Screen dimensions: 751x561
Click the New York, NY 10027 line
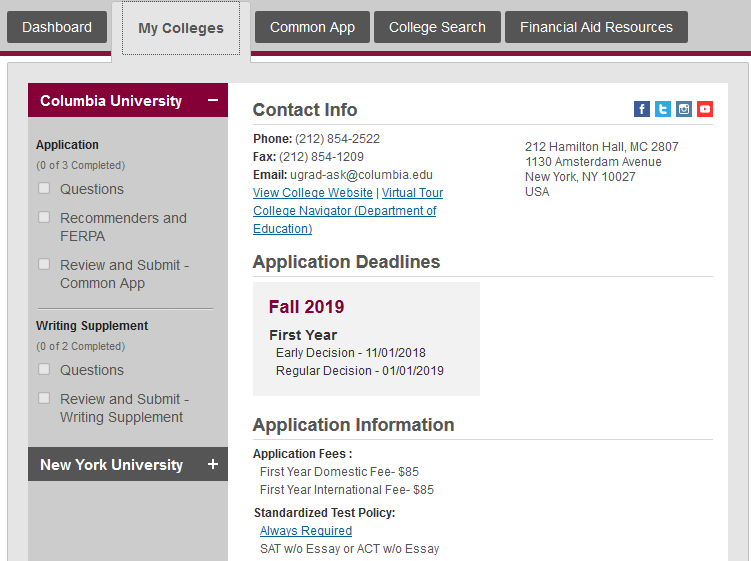(580, 177)
